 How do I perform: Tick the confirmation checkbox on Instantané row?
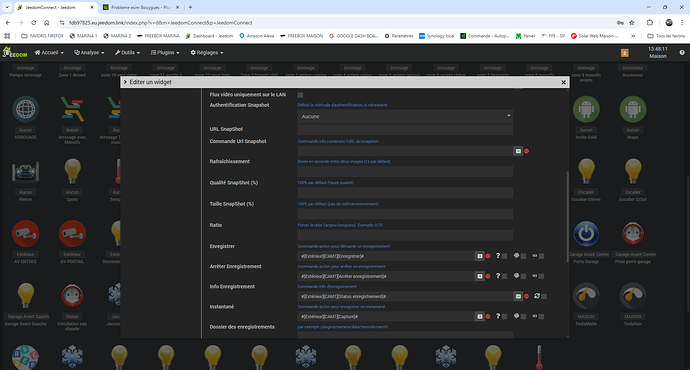(523, 316)
